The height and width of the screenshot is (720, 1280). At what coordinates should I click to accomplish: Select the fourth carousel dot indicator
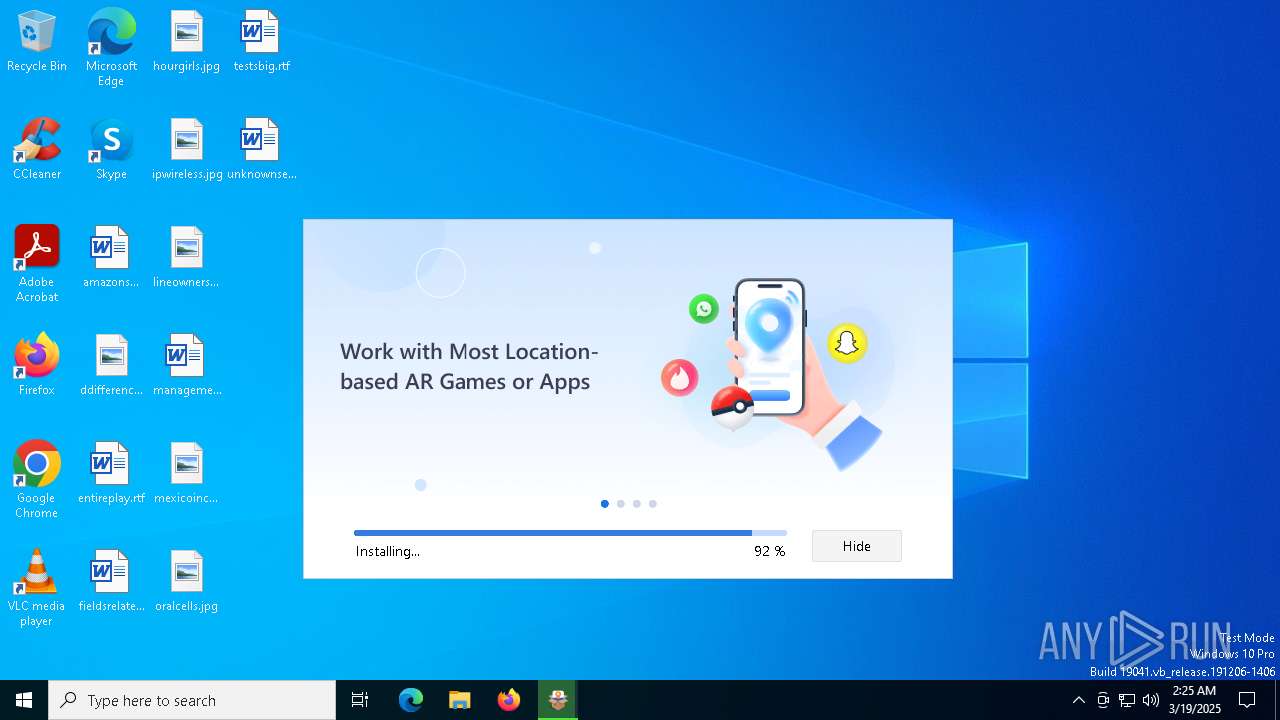pyautogui.click(x=652, y=504)
